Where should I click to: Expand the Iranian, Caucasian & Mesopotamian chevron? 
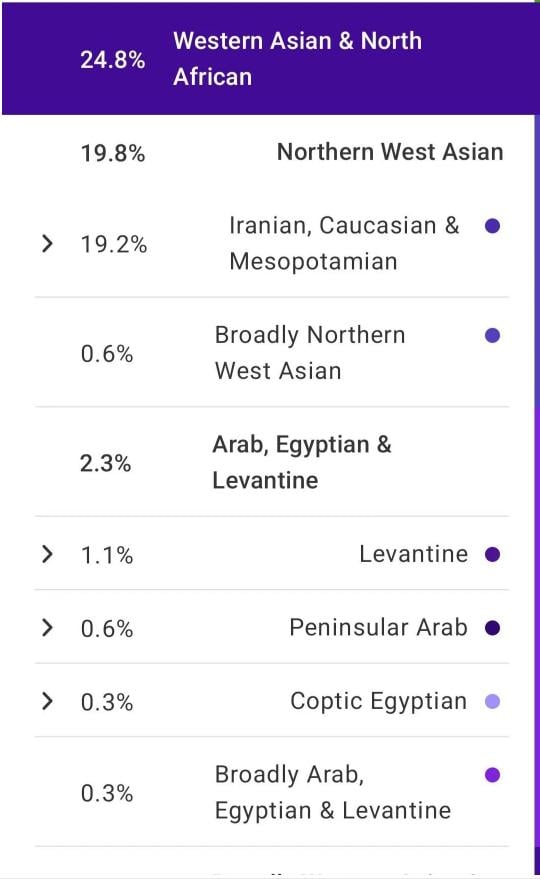48,243
